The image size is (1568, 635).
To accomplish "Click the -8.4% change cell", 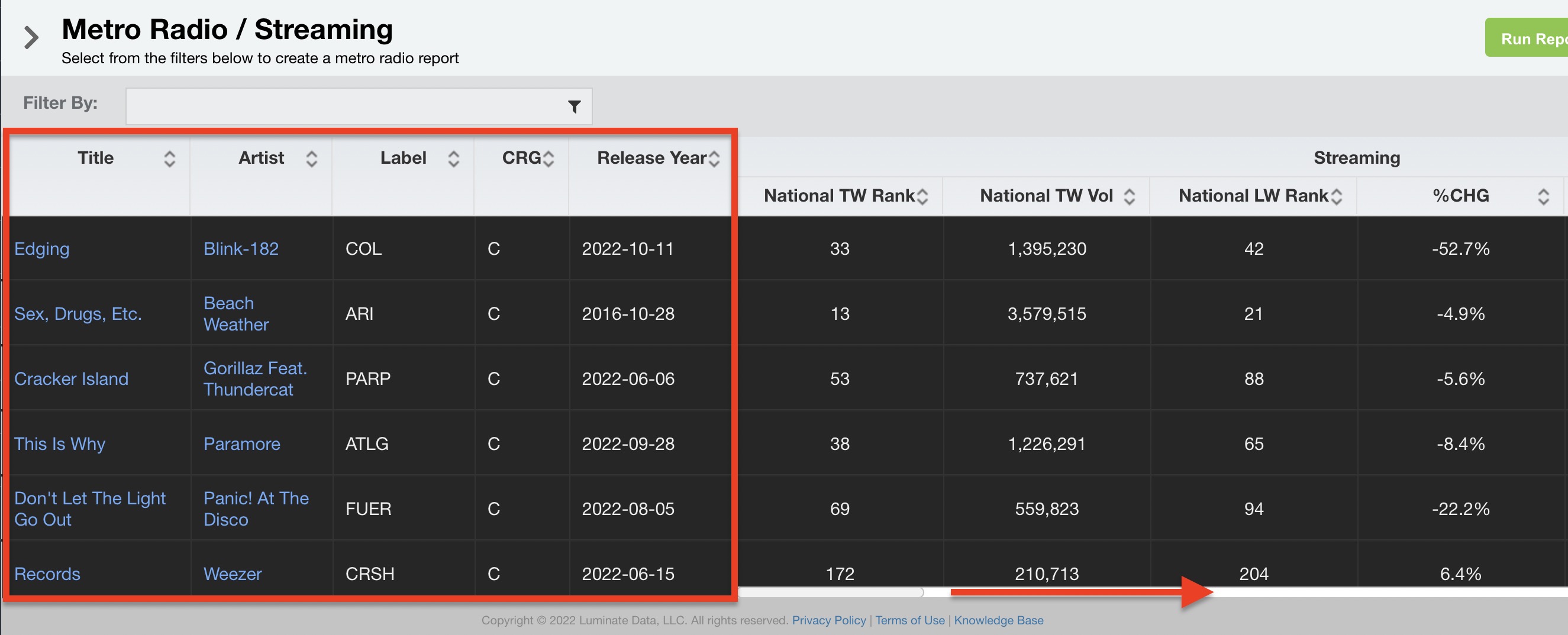I will coord(1460,444).
